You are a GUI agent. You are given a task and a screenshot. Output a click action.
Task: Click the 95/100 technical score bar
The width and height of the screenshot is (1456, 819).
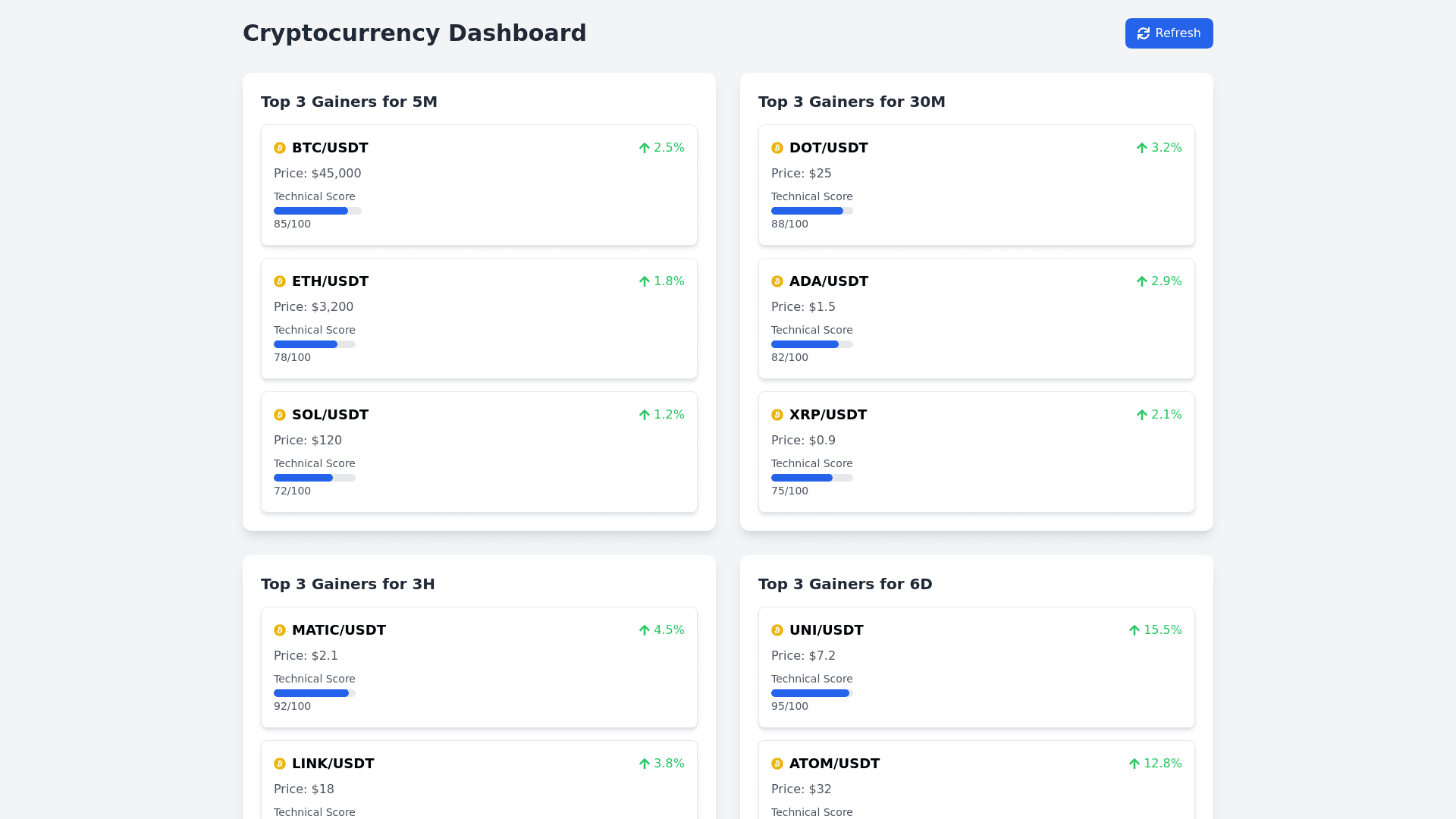[x=811, y=693]
